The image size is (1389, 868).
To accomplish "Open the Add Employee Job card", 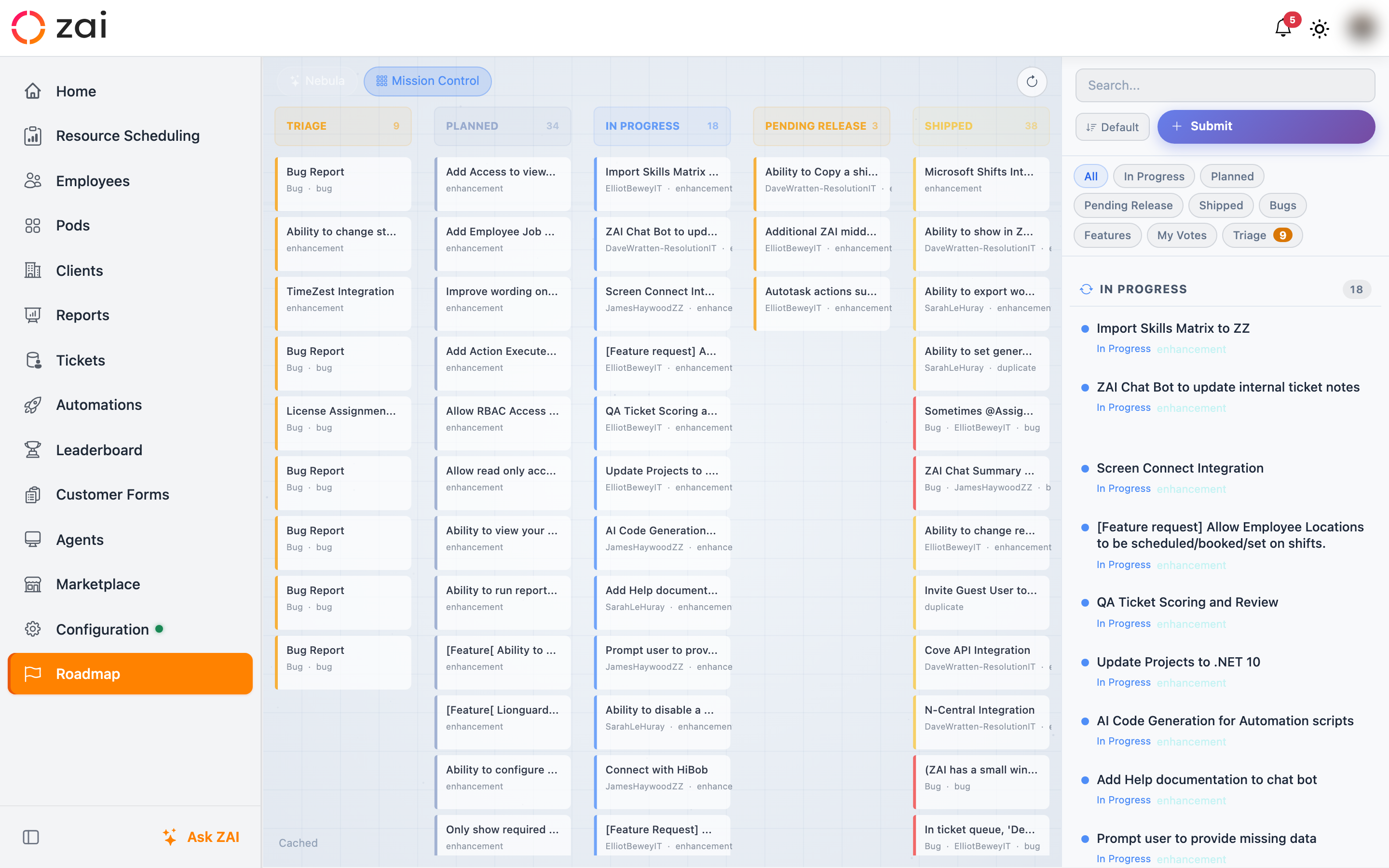I will (503, 244).
